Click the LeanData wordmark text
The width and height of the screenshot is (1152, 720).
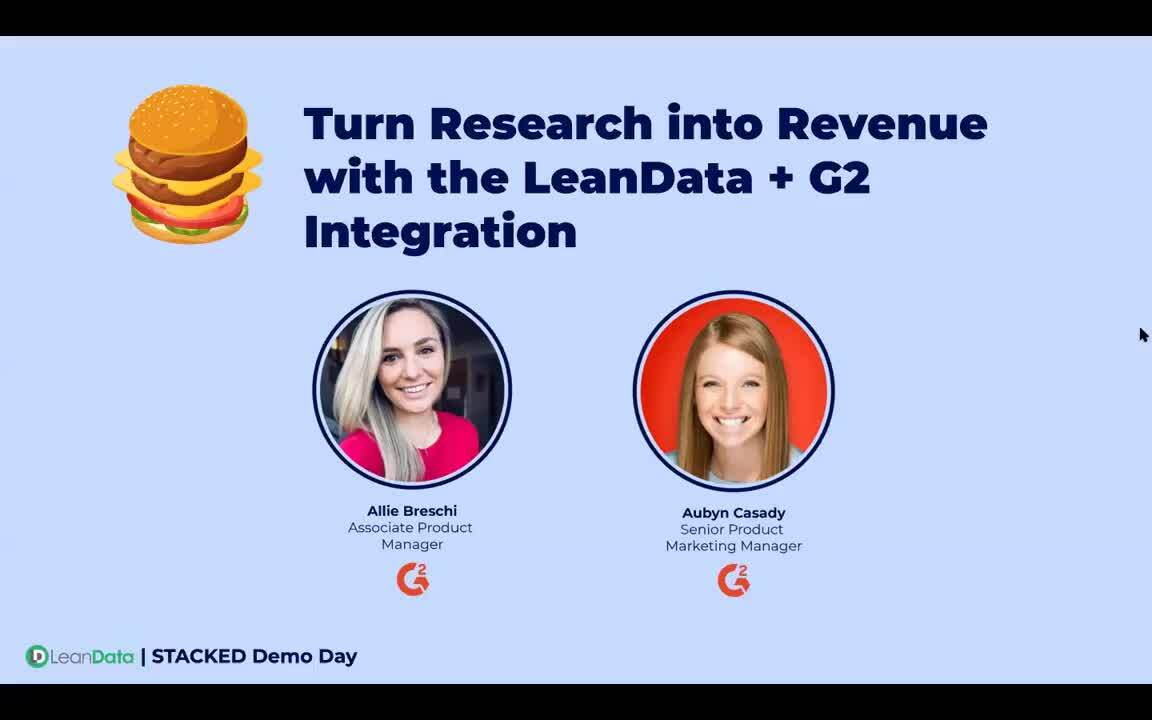(90, 657)
